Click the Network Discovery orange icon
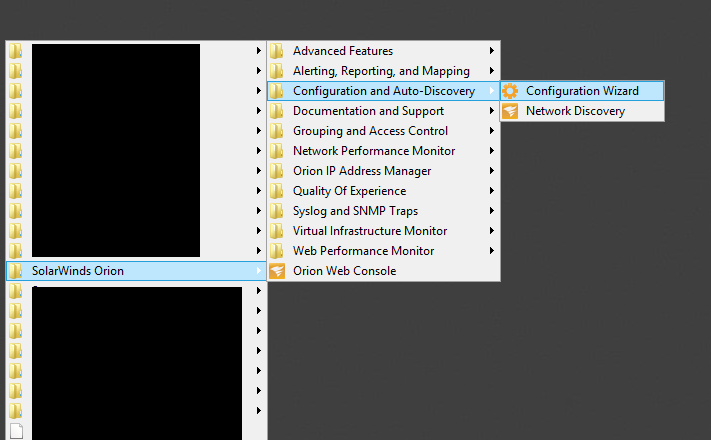This screenshot has height=440, width=711. (510, 111)
